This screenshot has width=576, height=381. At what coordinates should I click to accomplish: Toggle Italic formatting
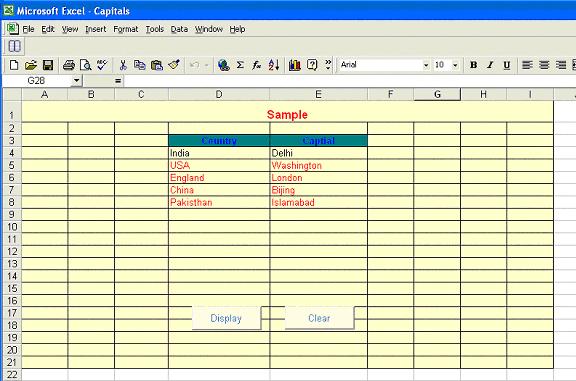pos(490,65)
